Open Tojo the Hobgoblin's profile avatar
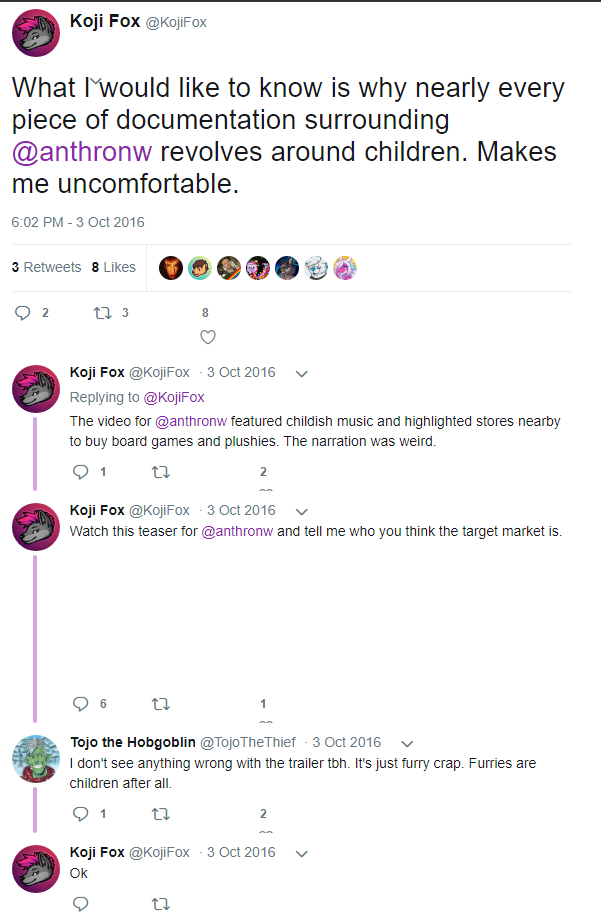The width and height of the screenshot is (601, 919). [x=36, y=759]
